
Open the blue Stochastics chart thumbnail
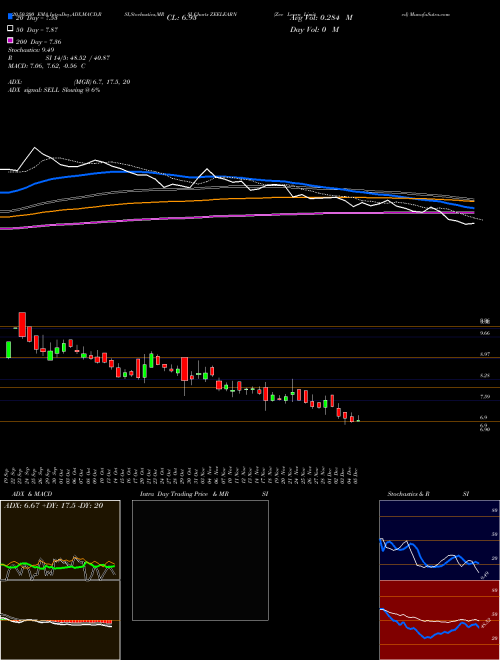click(x=439, y=540)
